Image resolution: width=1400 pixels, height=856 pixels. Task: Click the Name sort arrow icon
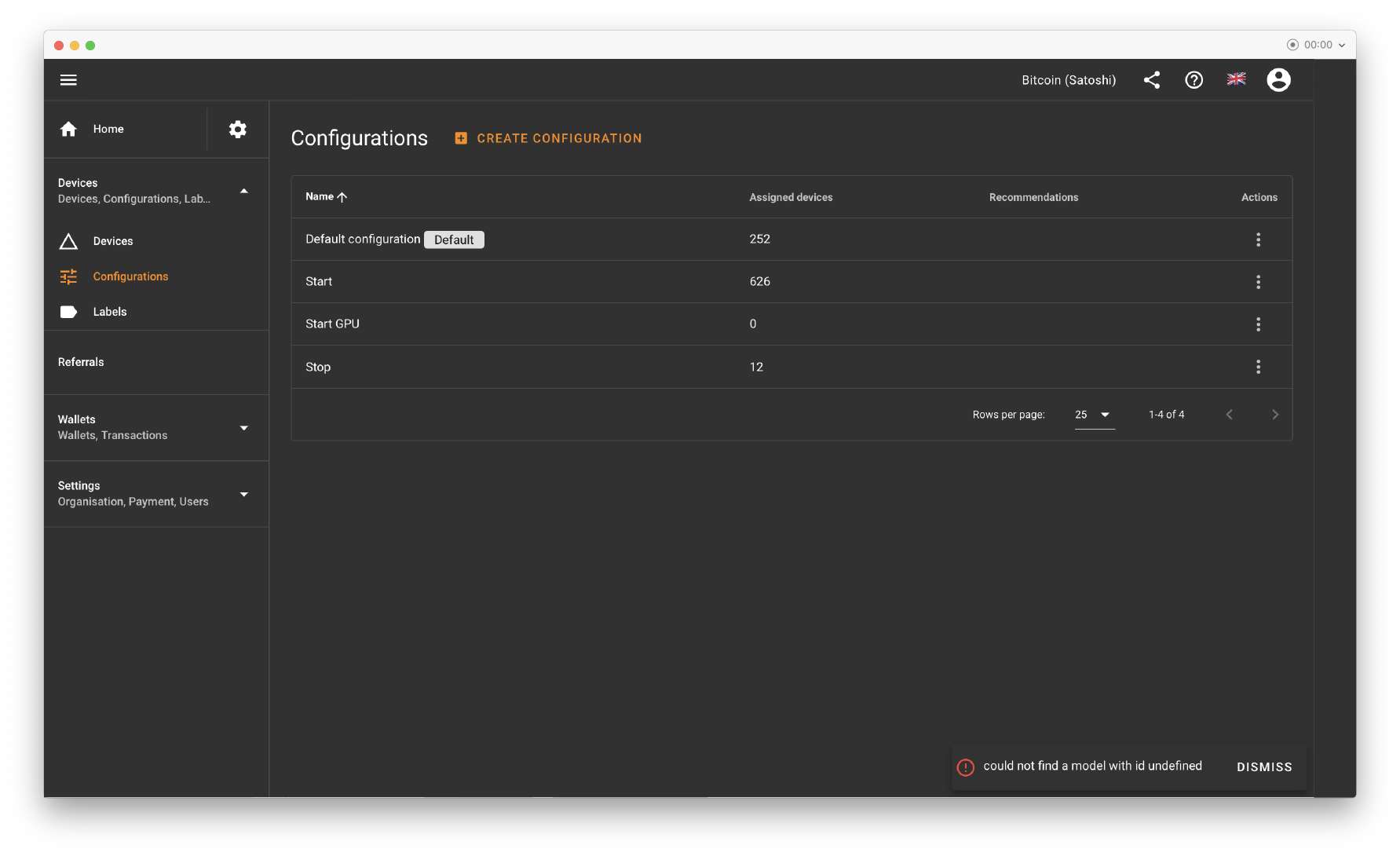(342, 197)
